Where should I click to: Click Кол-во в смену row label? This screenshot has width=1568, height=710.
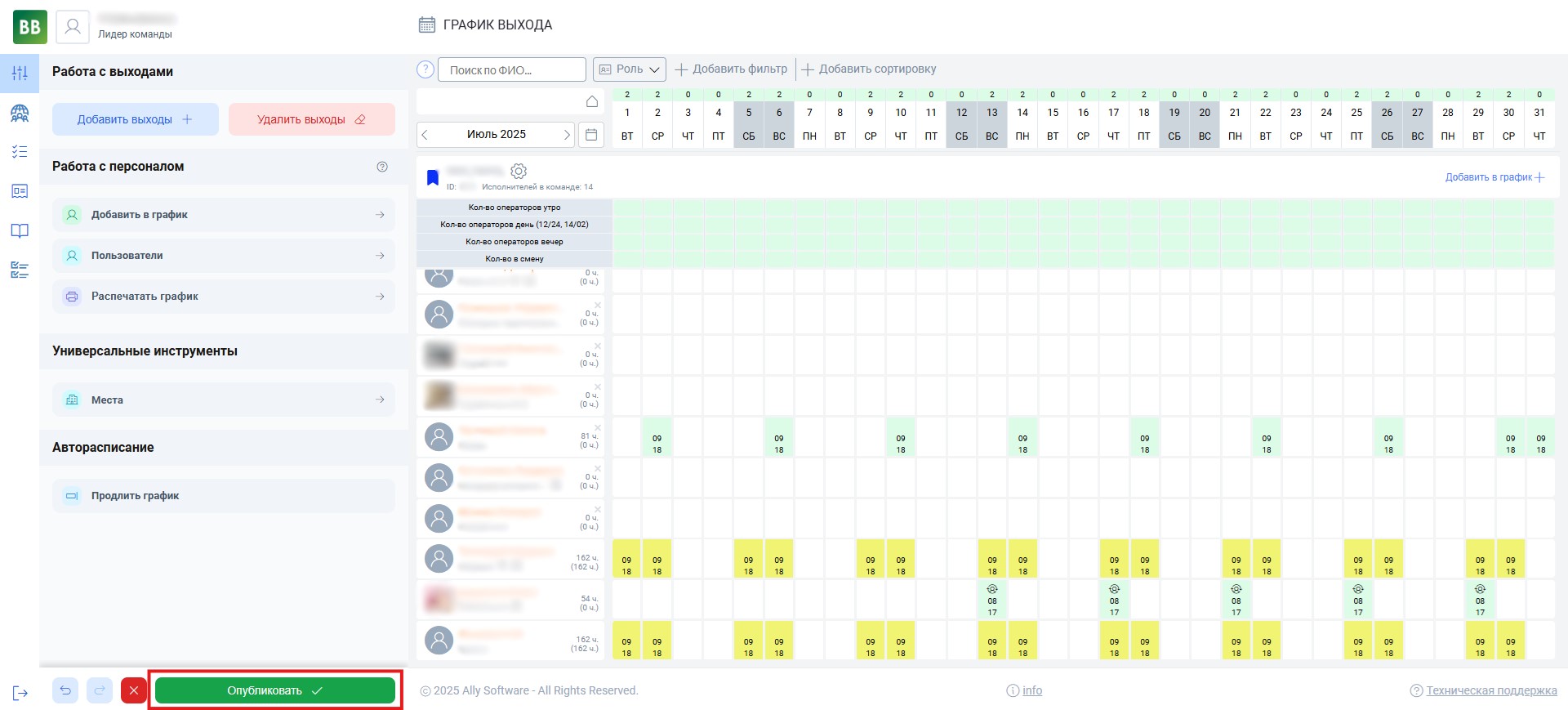pyautogui.click(x=514, y=259)
